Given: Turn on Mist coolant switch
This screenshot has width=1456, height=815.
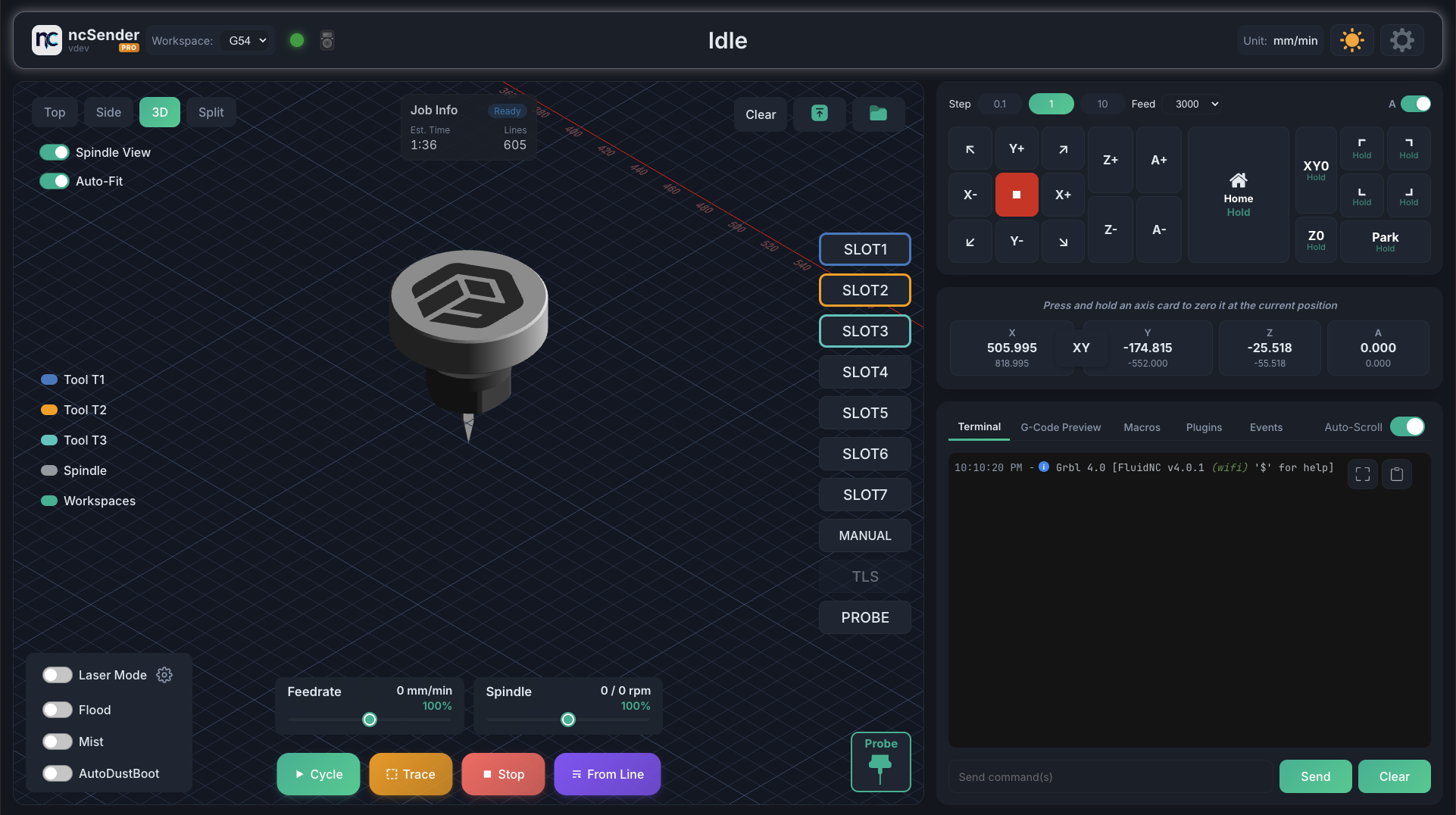Looking at the screenshot, I should 58,742.
